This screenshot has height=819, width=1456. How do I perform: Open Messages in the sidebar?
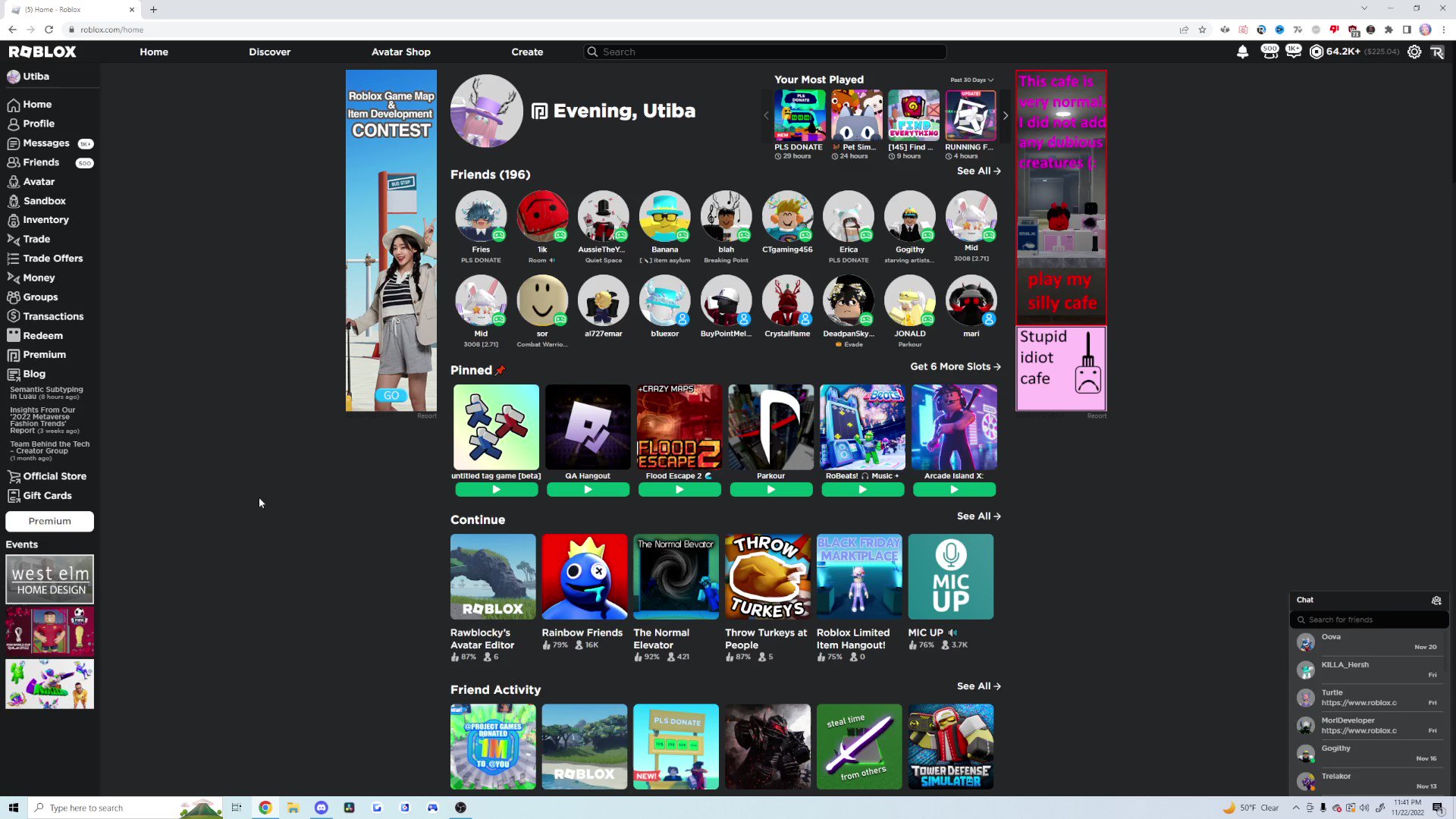(50, 143)
